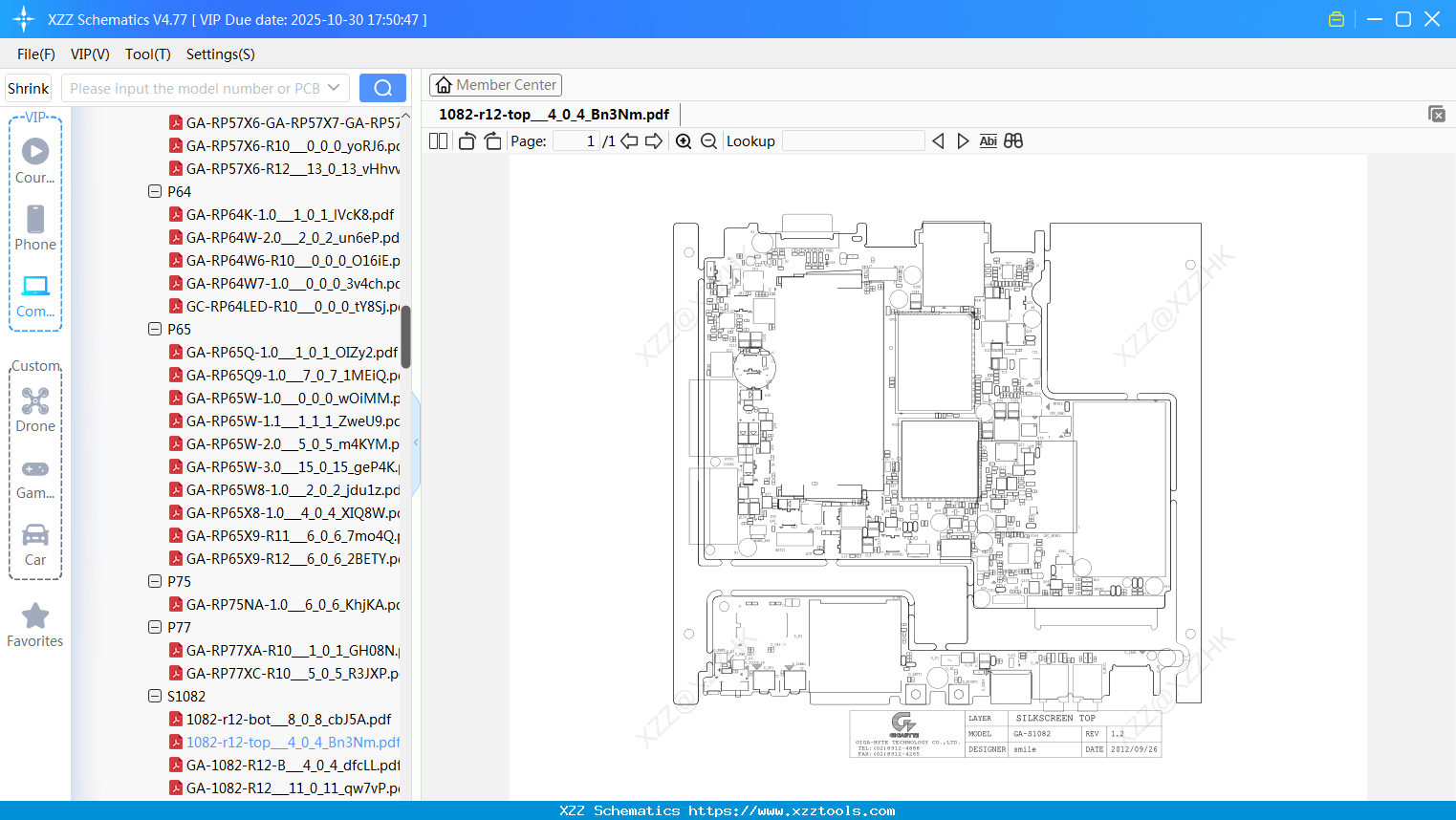Open the Settings(S) menu
The image size is (1456, 820).
tap(220, 54)
